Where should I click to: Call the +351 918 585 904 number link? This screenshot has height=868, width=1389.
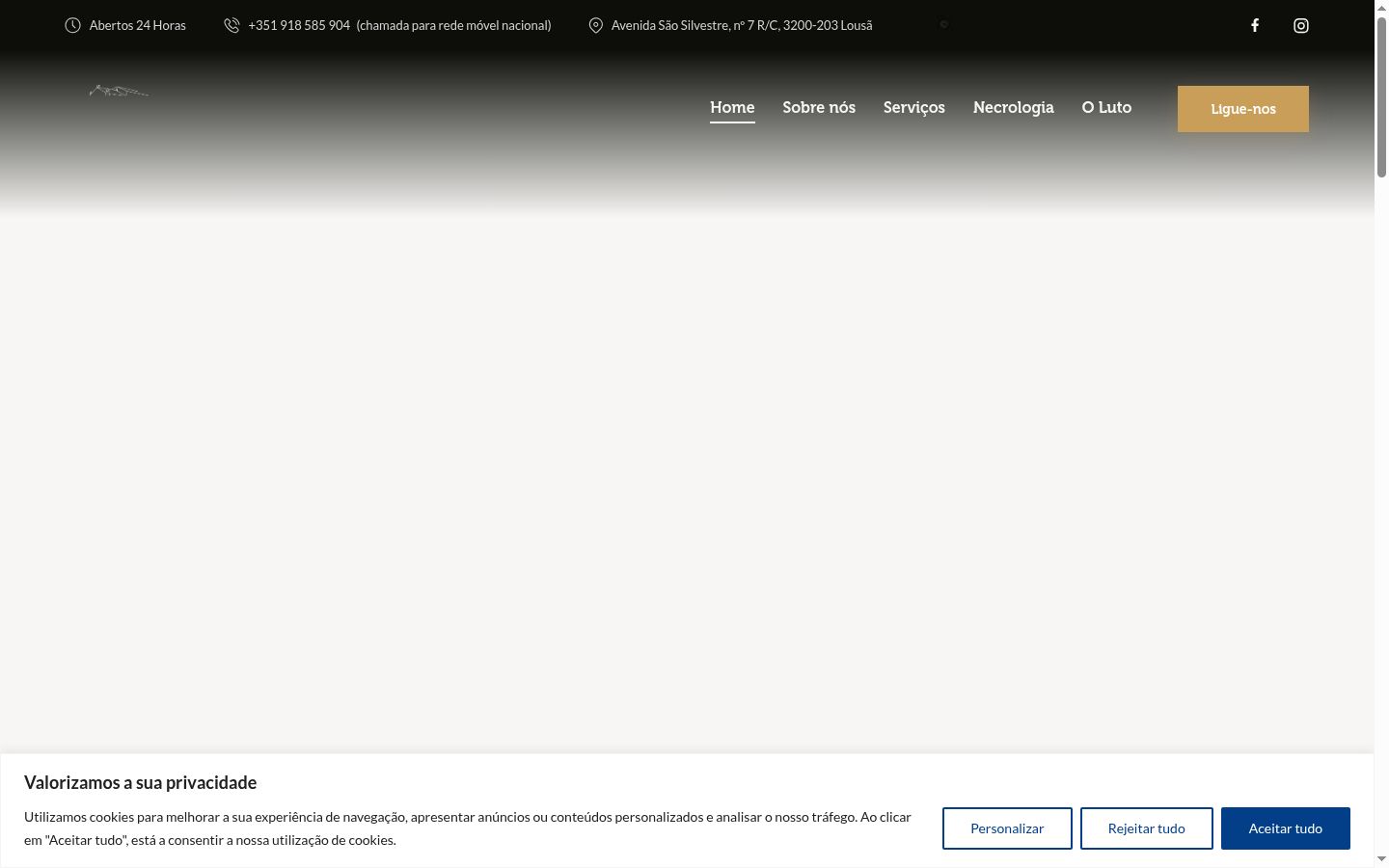click(299, 25)
